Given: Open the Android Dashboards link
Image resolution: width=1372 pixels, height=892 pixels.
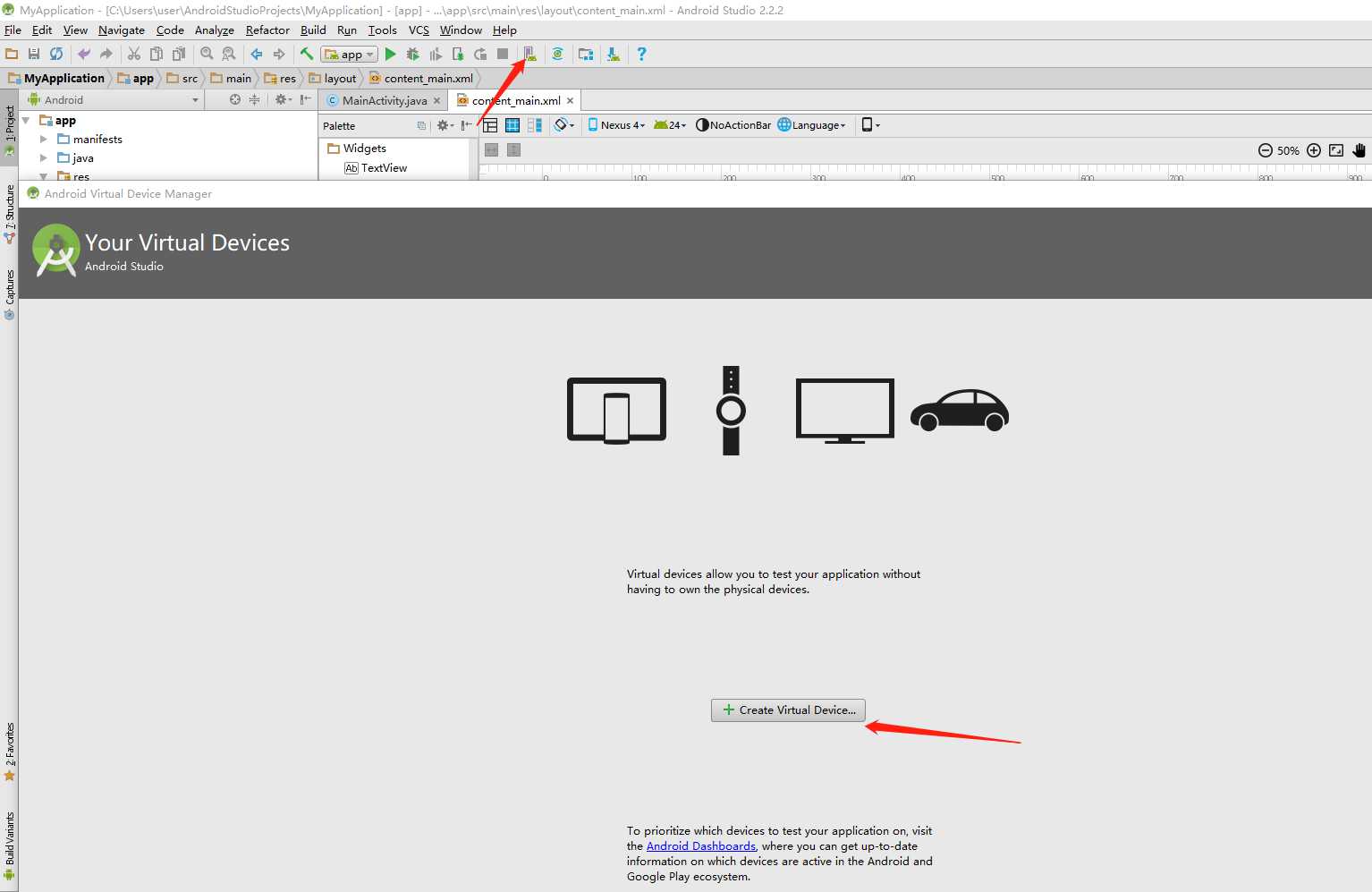Looking at the screenshot, I should click(701, 845).
